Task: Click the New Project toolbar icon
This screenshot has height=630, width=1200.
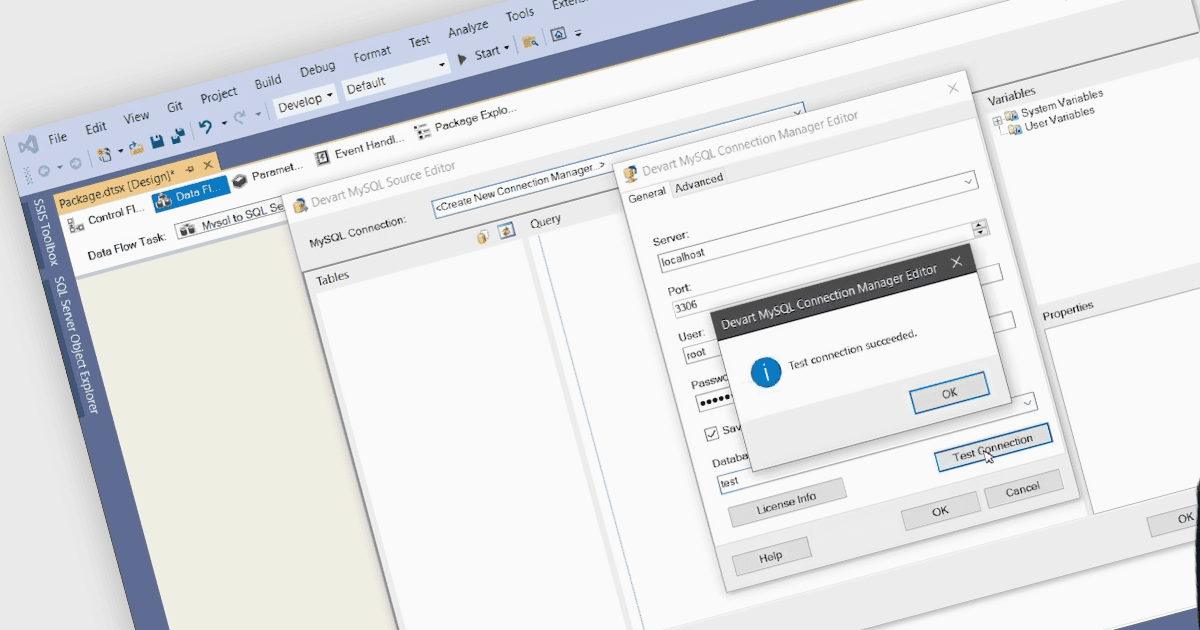Action: (x=105, y=155)
